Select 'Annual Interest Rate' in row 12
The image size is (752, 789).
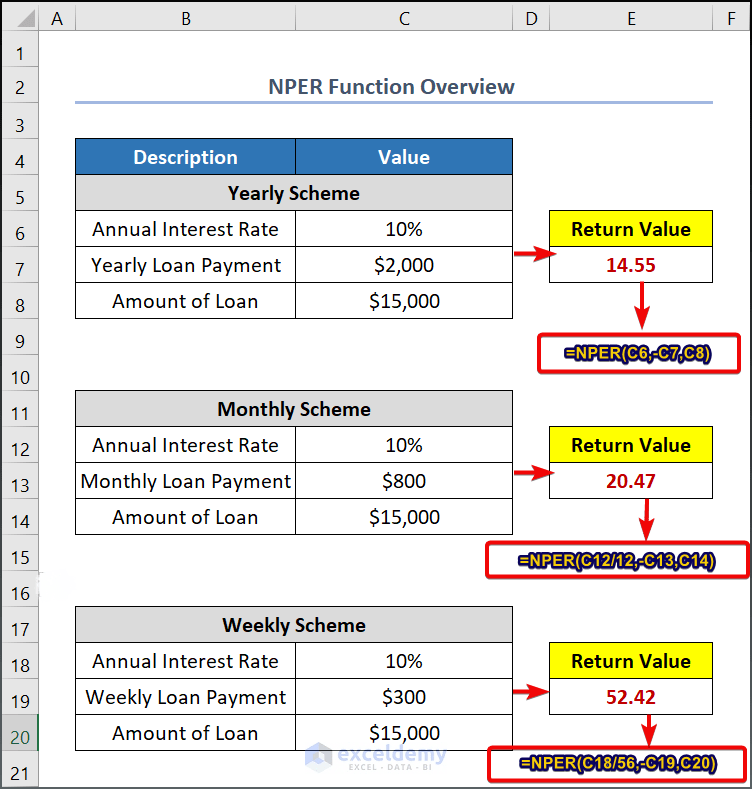185,445
